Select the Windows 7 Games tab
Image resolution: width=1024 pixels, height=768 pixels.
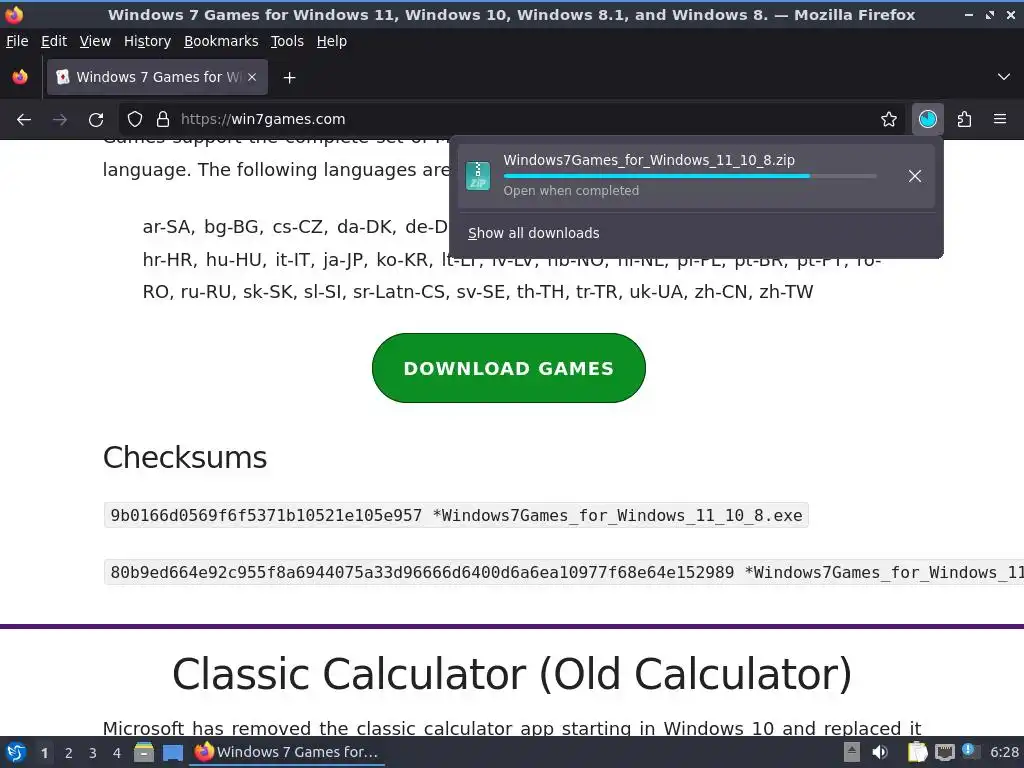tap(157, 77)
